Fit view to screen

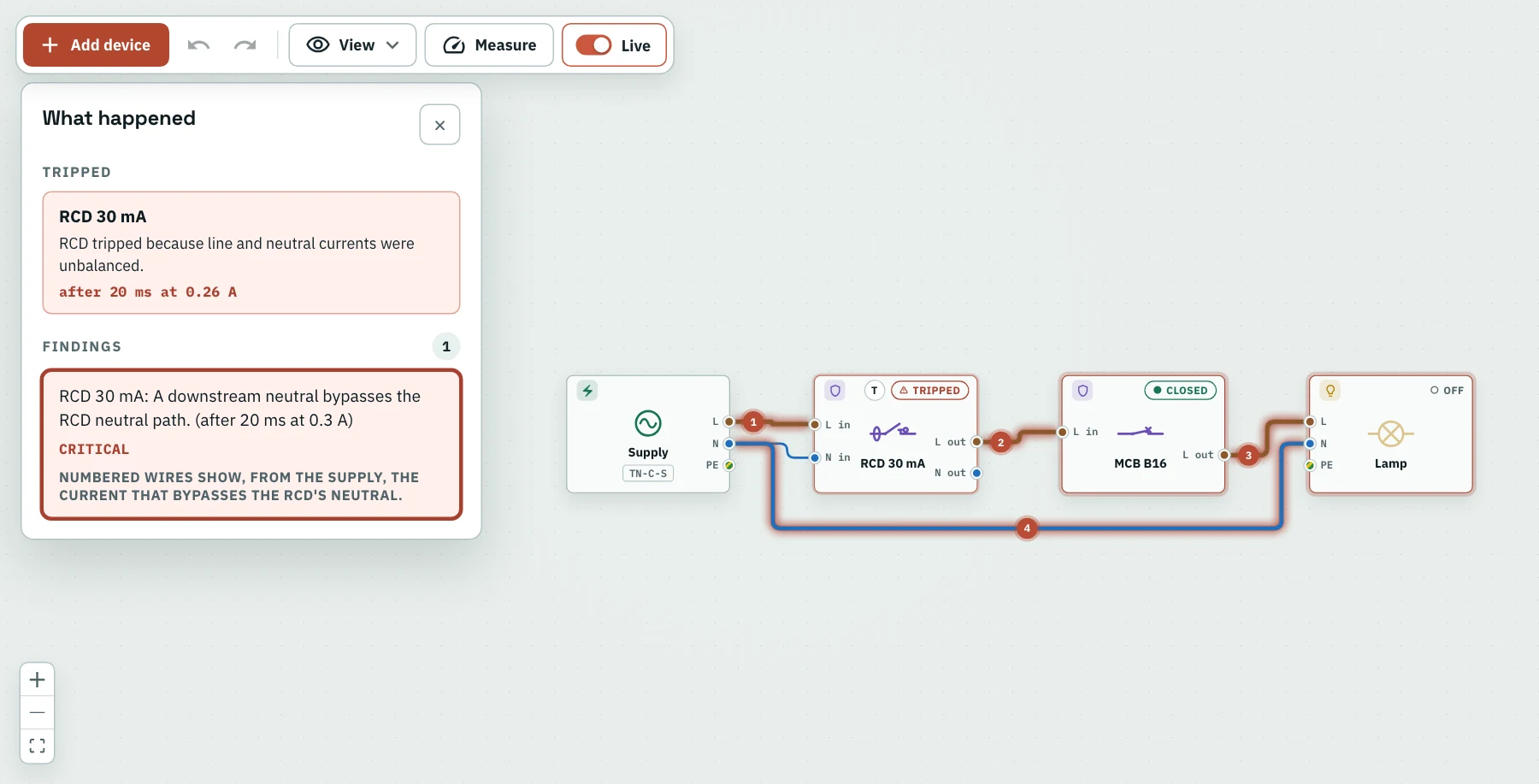(38, 746)
